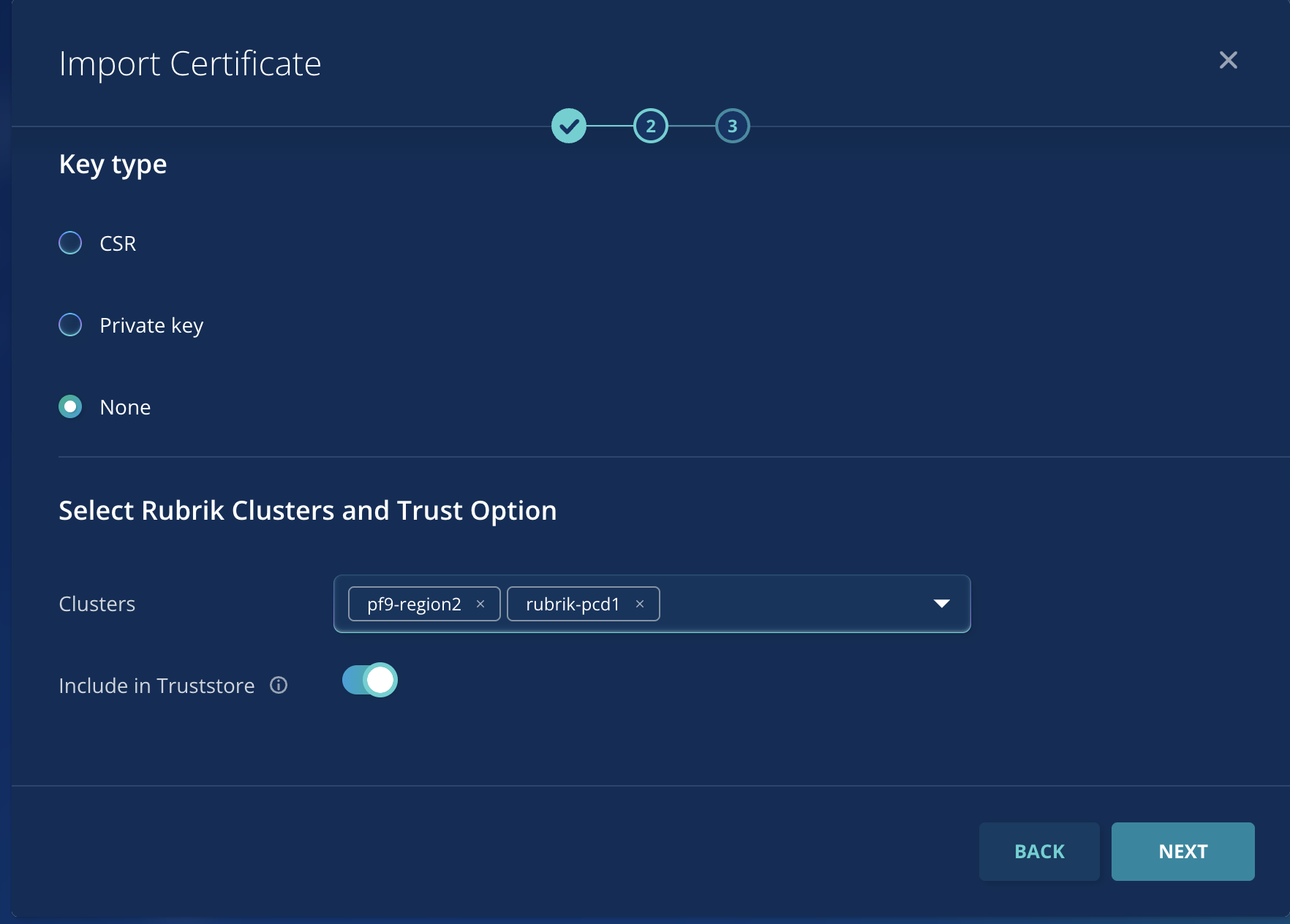Screen dimensions: 1290x924
Task: Select the CSR radio button
Action: click(x=70, y=243)
